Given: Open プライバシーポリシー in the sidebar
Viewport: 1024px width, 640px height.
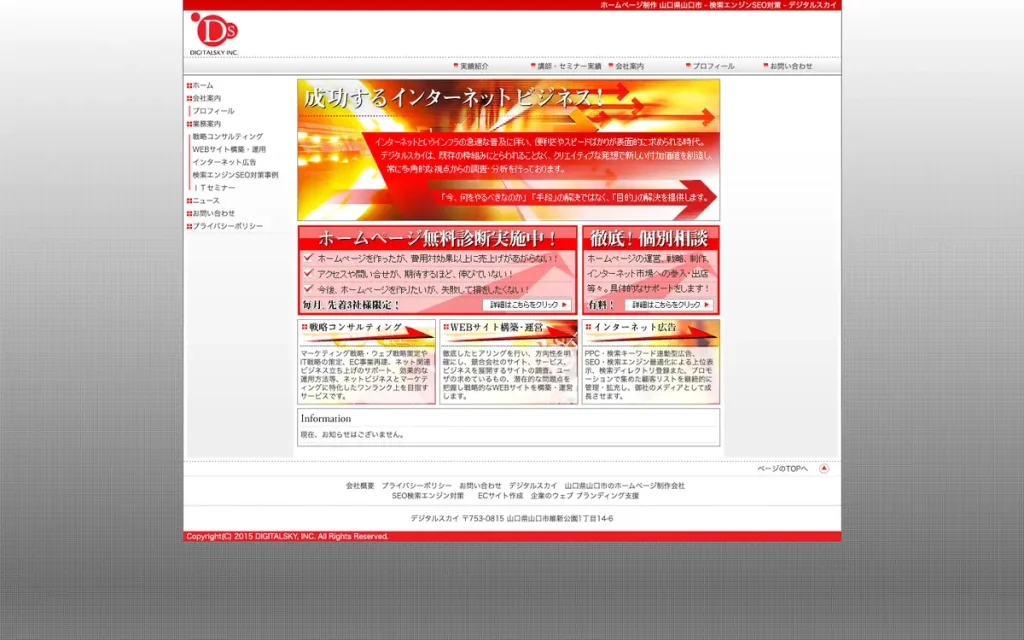Looking at the screenshot, I should pyautogui.click(x=227, y=226).
